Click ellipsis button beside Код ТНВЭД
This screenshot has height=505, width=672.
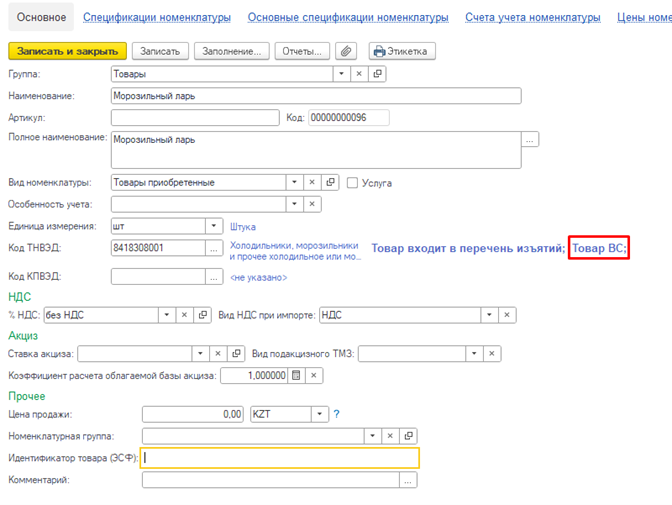click(214, 248)
